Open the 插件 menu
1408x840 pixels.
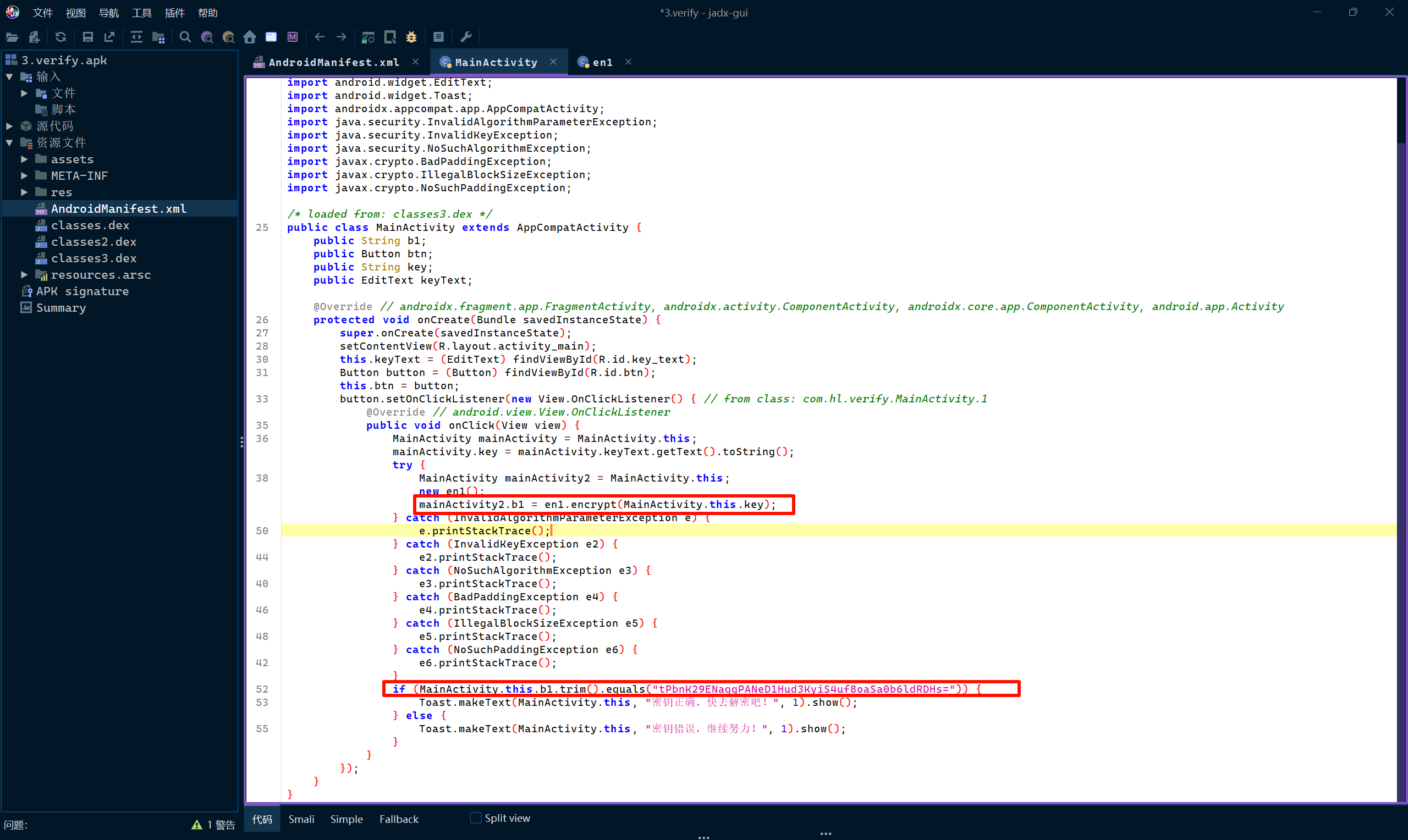coord(175,13)
